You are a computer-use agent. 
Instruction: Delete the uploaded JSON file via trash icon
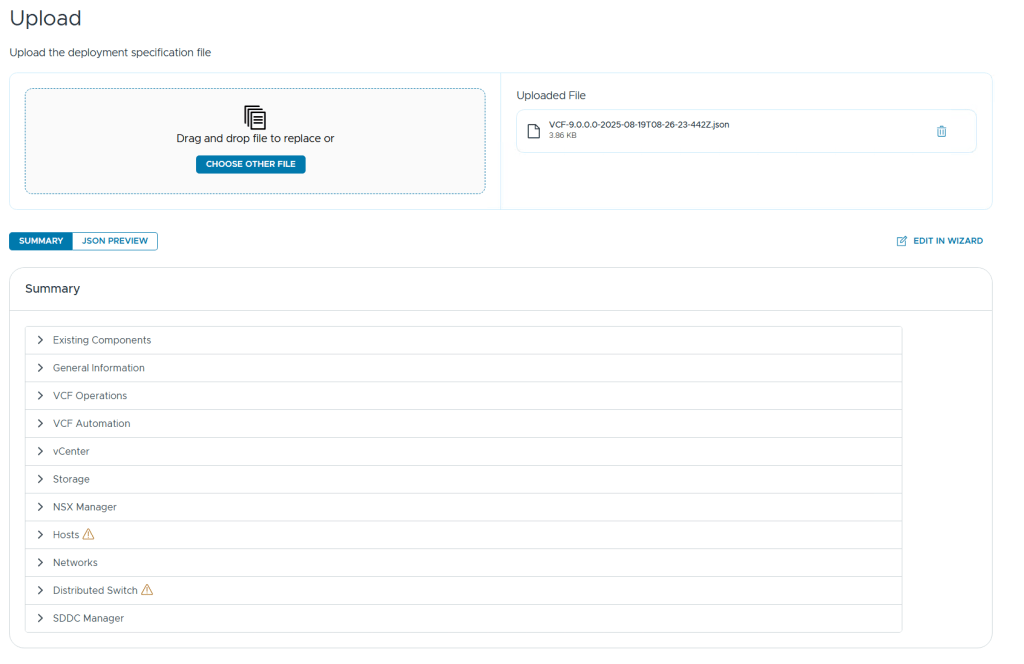tap(941, 131)
